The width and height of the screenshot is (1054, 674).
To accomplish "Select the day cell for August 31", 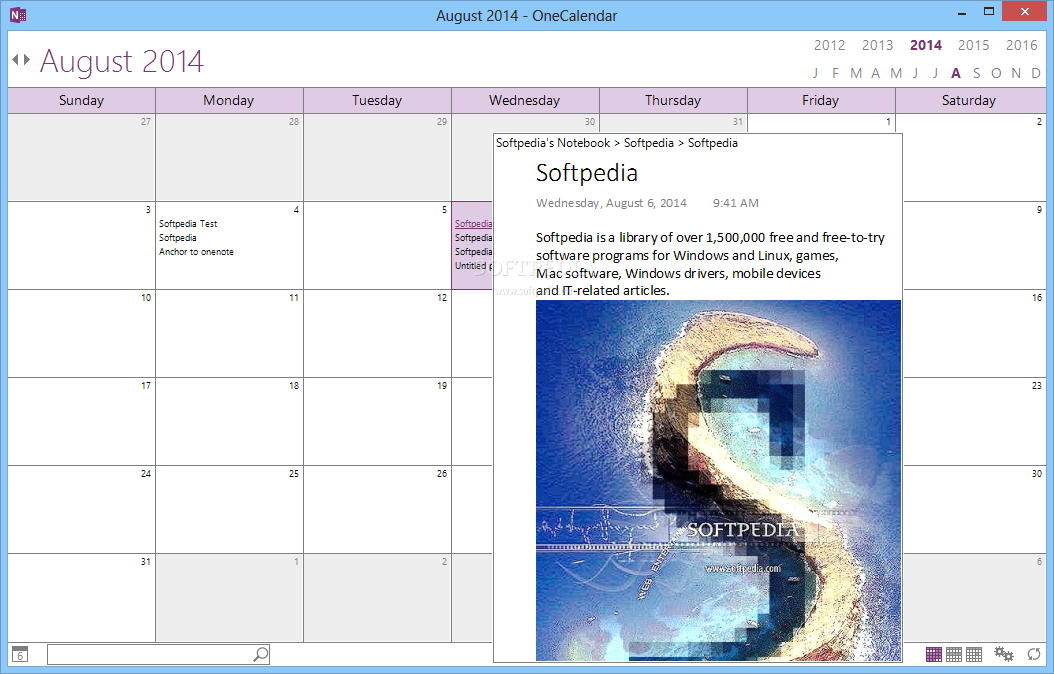I will [81, 598].
